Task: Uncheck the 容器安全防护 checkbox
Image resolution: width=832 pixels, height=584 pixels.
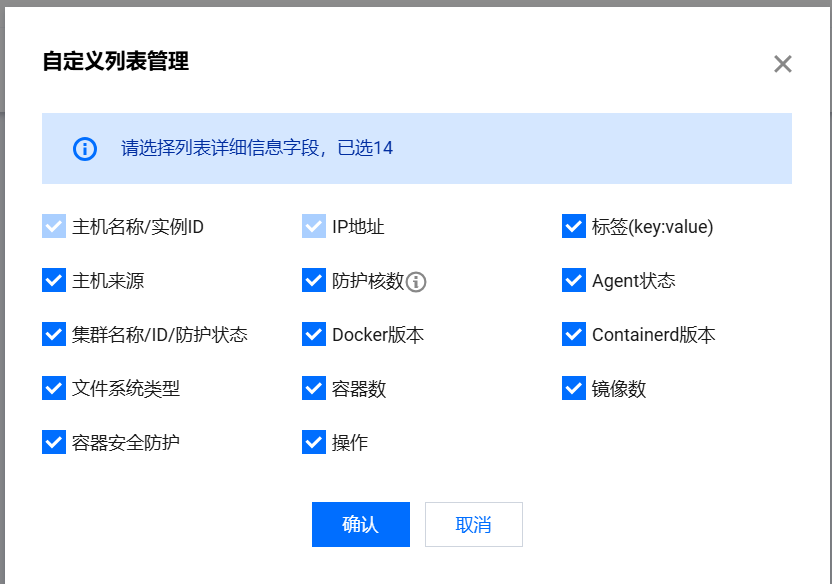Action: pos(54,442)
